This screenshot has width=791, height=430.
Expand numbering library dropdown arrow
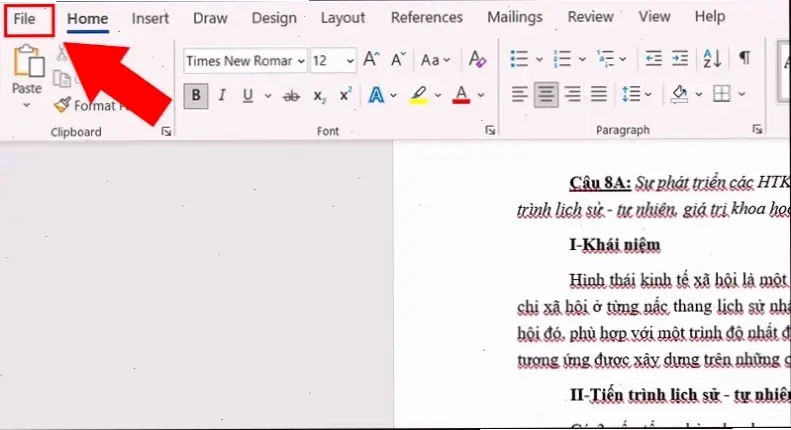pos(582,60)
